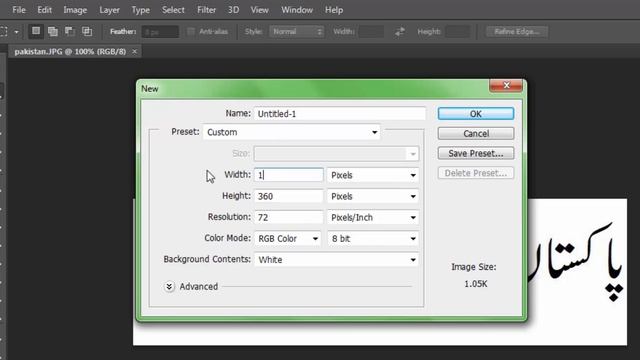Expand the Advanced section chevron
Screen dimensions: 640x360
tap(169, 287)
